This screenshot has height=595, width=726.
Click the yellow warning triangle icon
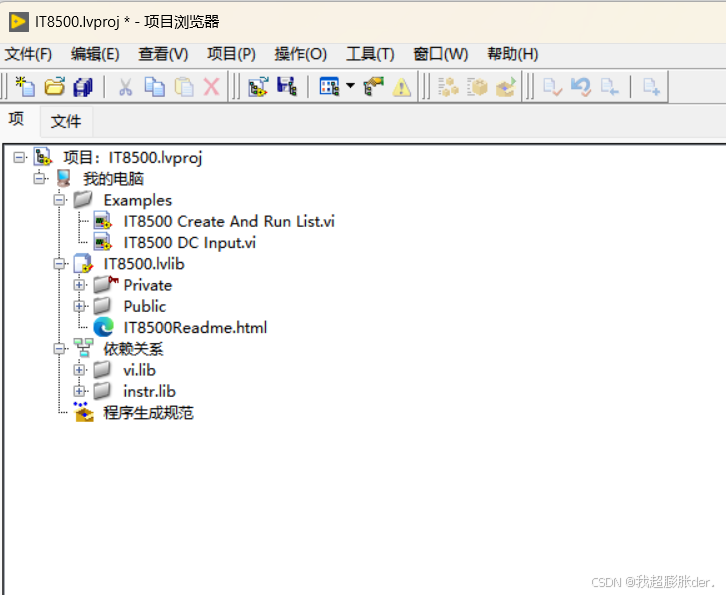(x=401, y=87)
